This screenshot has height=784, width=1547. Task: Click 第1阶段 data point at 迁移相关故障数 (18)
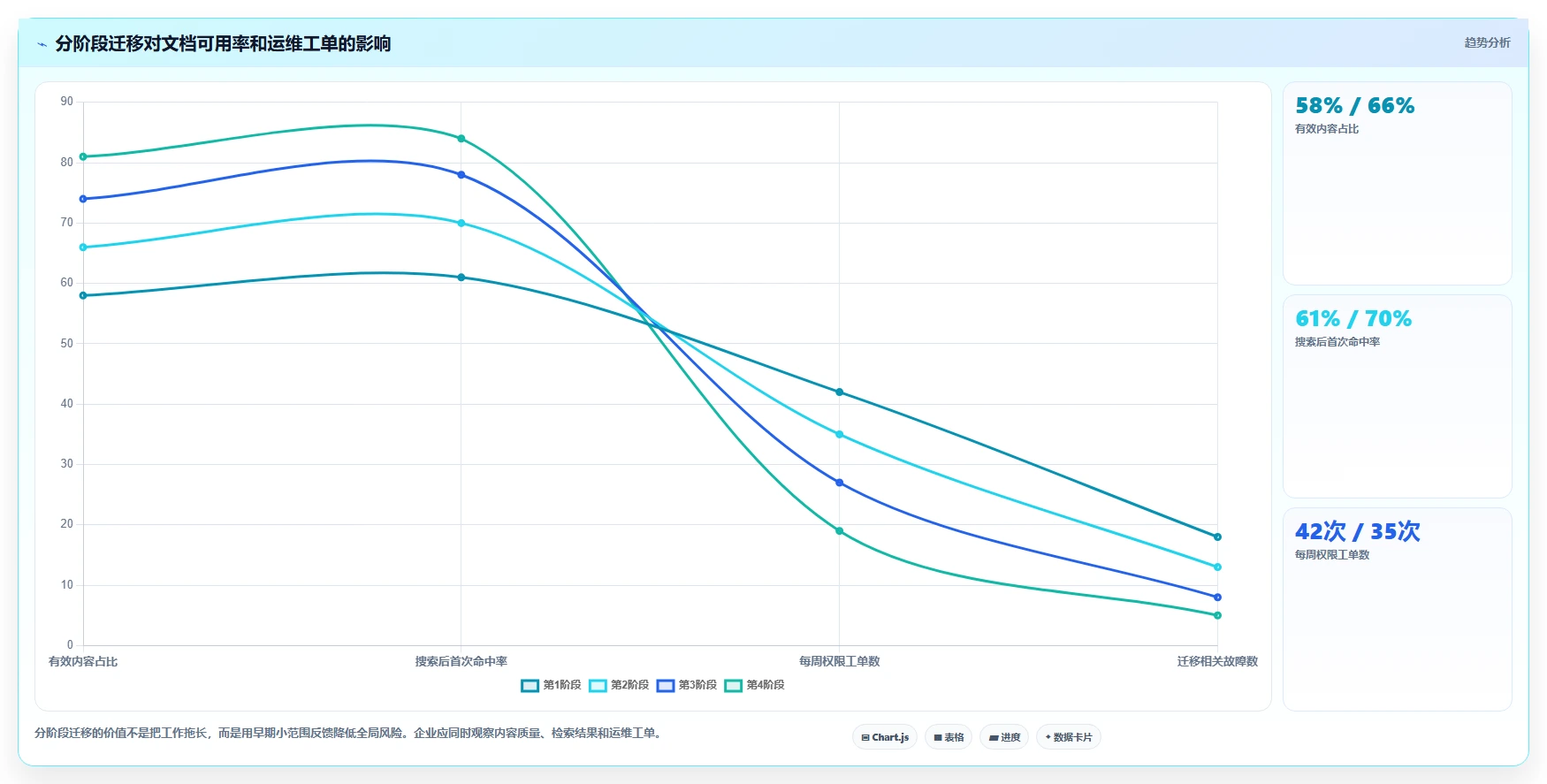click(x=1217, y=537)
